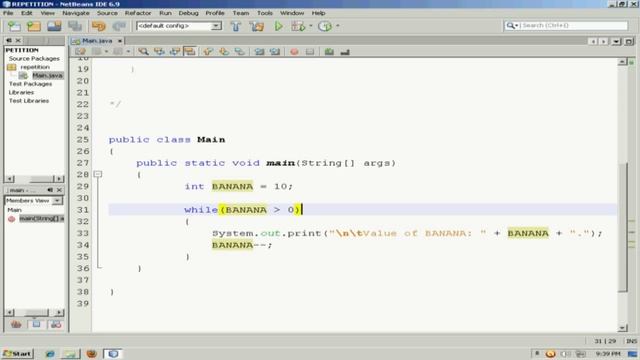Click the Uncomment lines icon
The height and width of the screenshot is (360, 640).
tap(345, 52)
